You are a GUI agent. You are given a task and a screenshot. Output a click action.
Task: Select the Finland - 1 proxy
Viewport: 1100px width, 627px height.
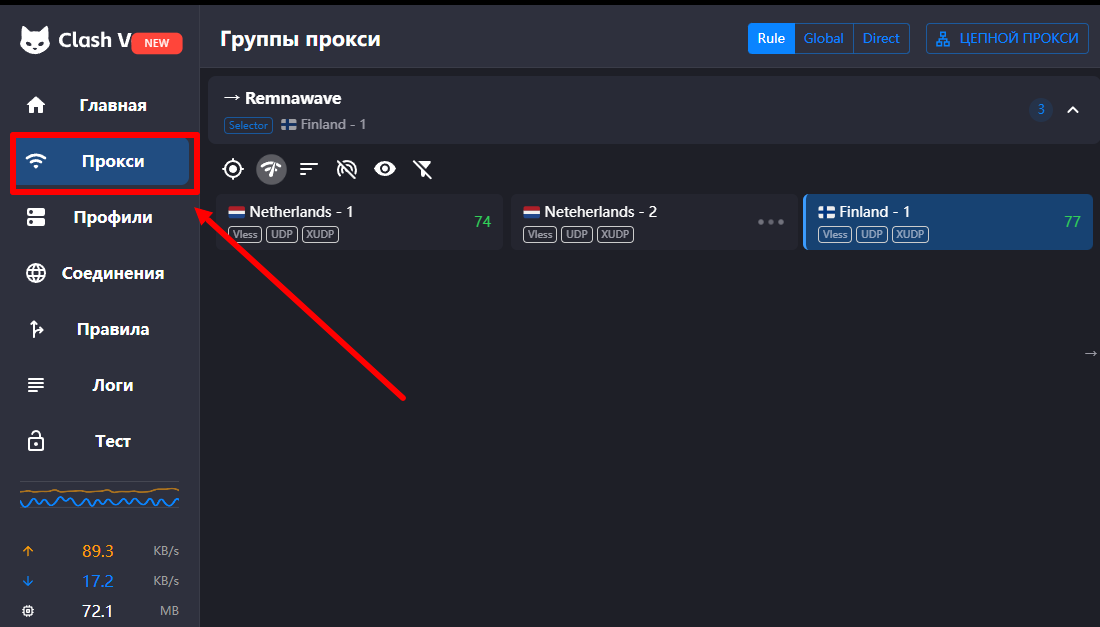[948, 222]
